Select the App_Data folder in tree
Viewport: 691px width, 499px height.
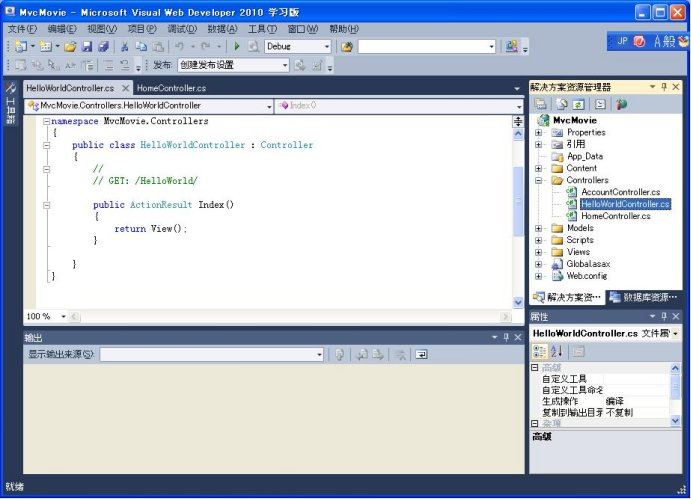point(584,156)
